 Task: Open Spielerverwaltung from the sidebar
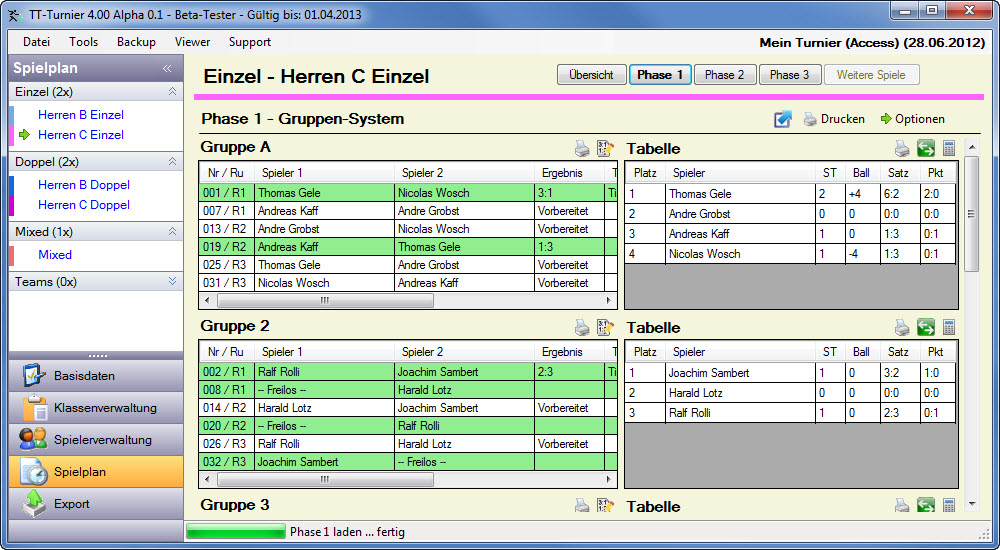tap(102, 440)
